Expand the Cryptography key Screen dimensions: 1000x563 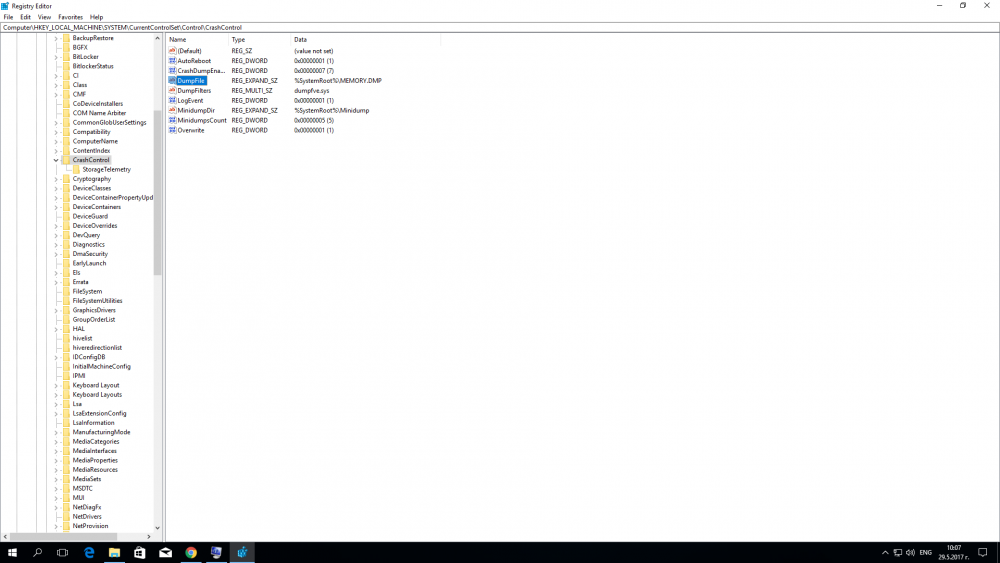click(56, 179)
